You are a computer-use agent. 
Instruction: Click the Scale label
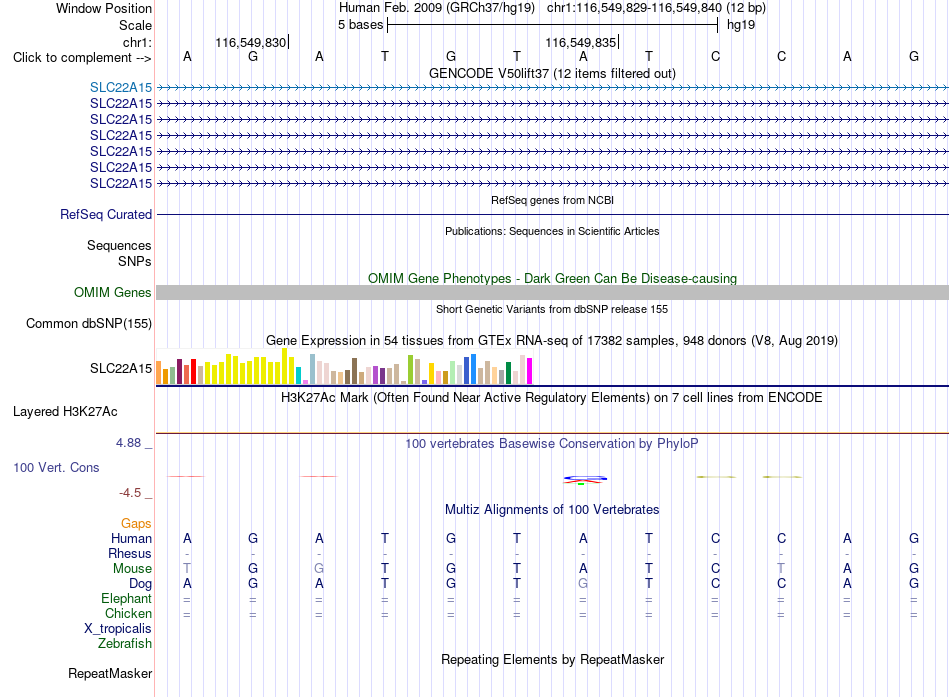(x=135, y=25)
